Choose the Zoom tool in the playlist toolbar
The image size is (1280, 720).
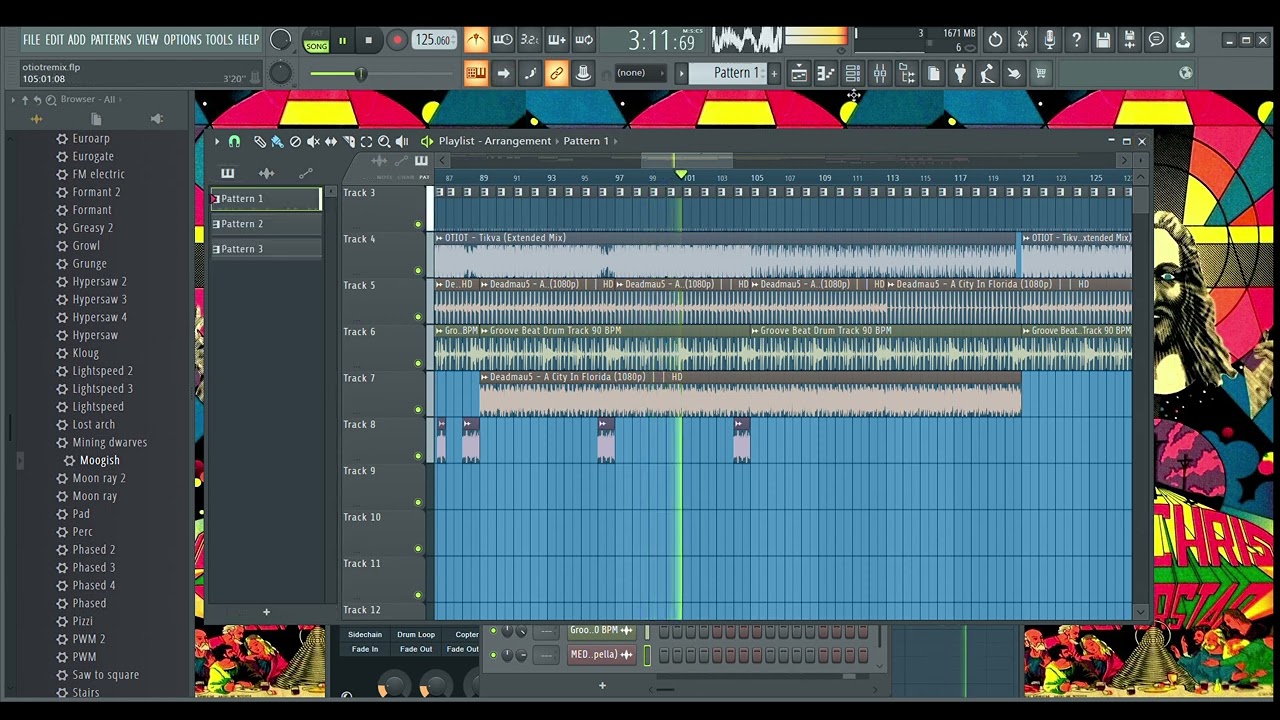384,142
